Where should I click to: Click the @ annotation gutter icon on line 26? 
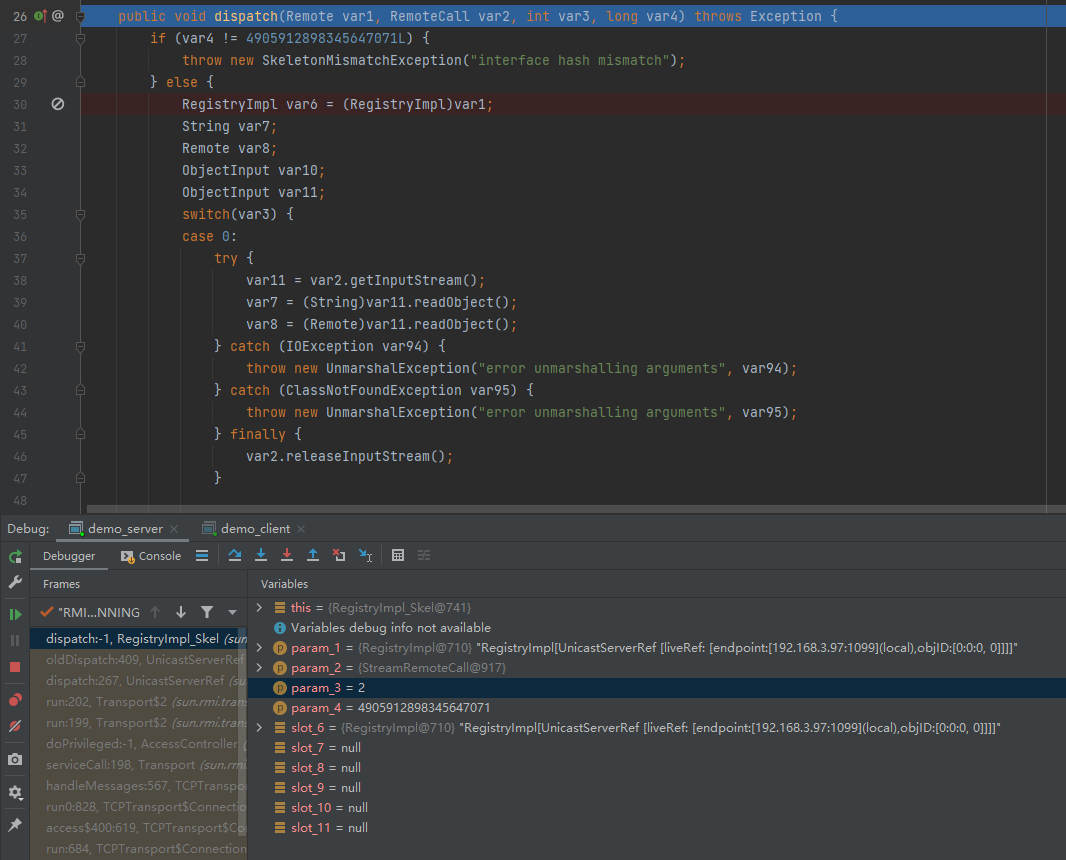(58, 16)
